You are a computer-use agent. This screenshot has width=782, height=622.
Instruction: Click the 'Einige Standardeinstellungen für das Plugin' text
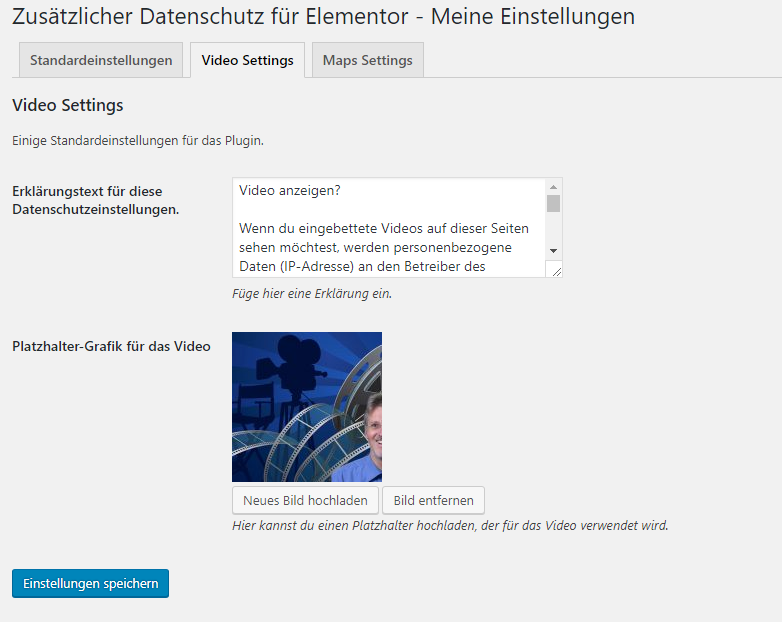pos(138,141)
